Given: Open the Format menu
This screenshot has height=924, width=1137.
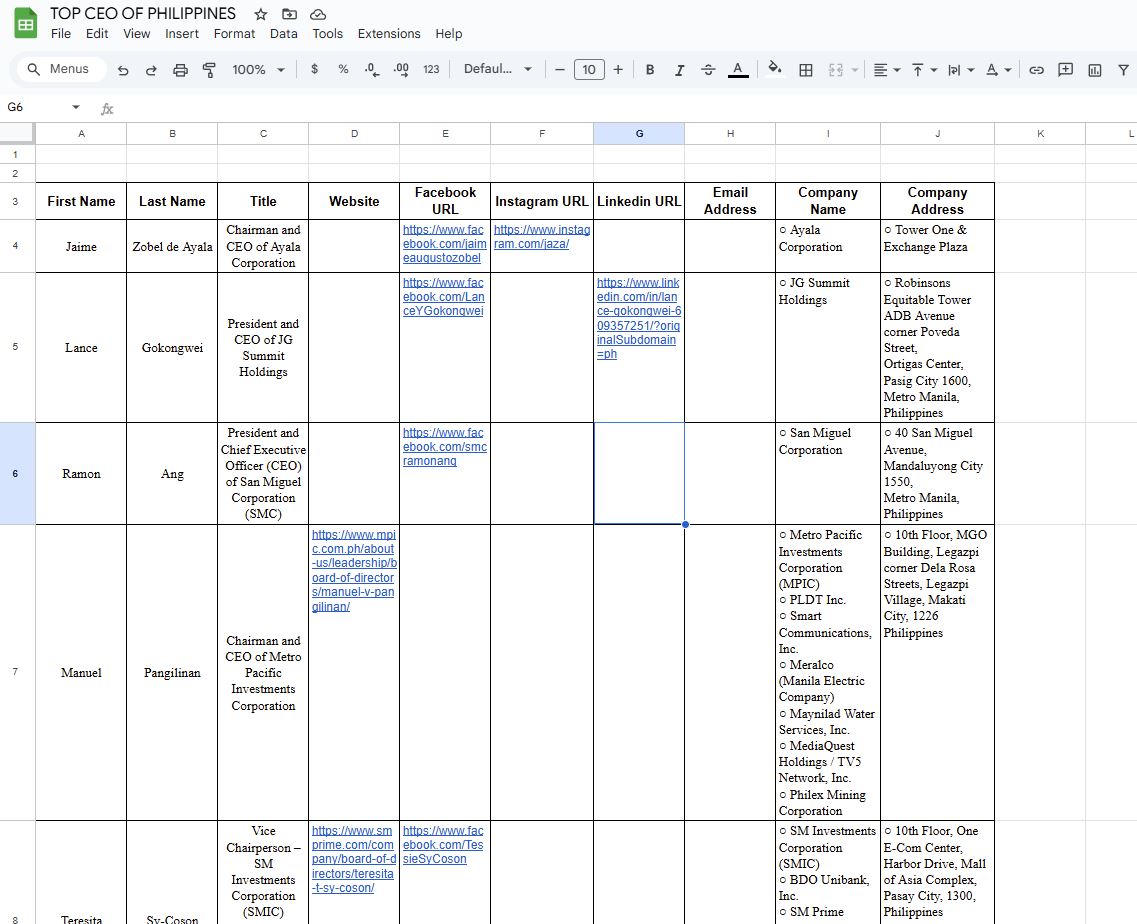Looking at the screenshot, I should click(x=234, y=34).
